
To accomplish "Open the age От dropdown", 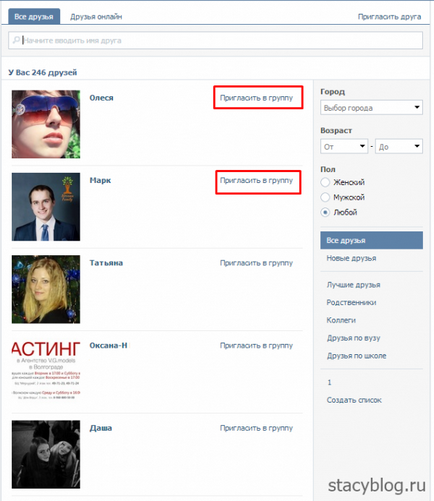I will point(344,146).
